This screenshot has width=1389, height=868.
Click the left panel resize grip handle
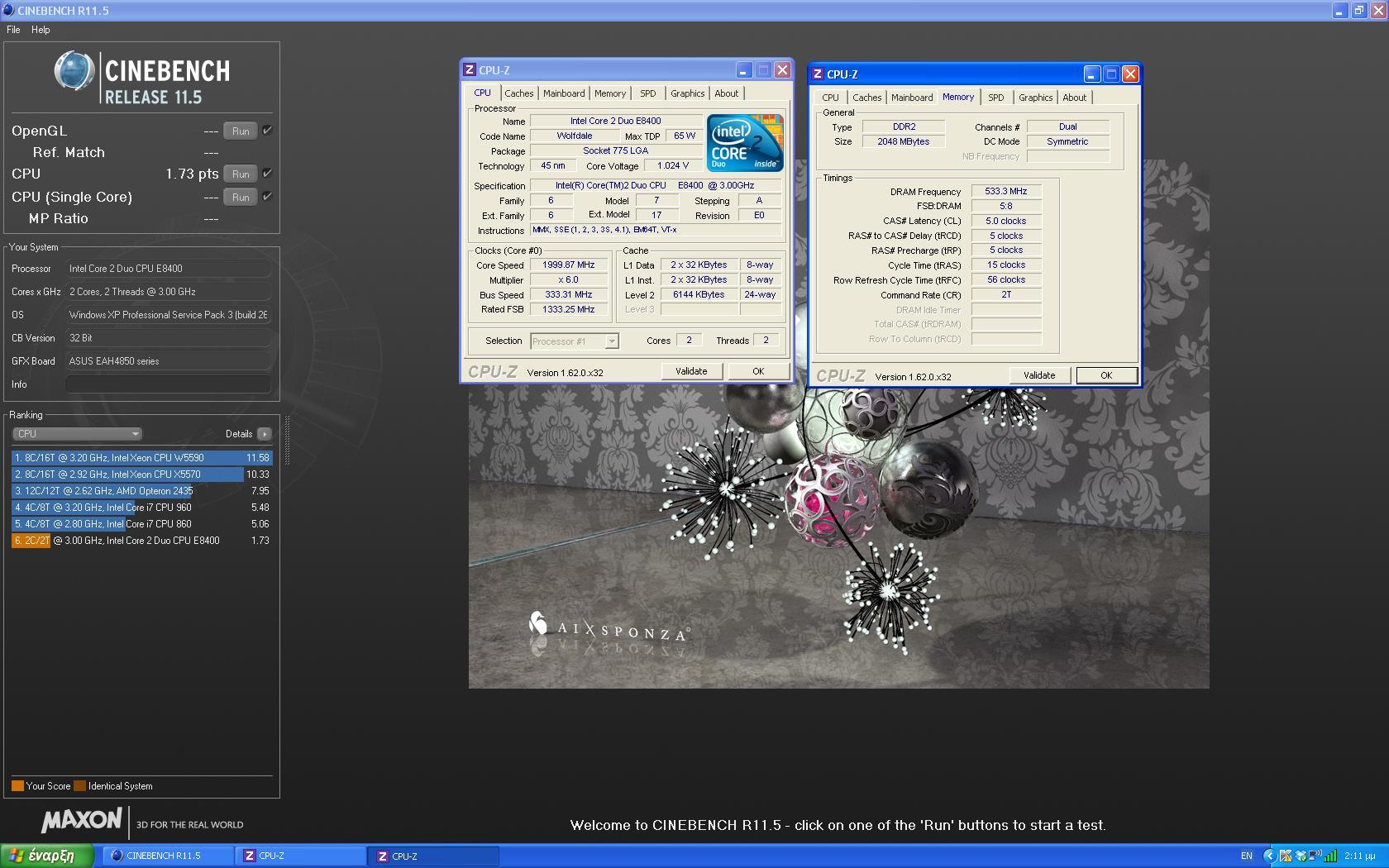287,440
